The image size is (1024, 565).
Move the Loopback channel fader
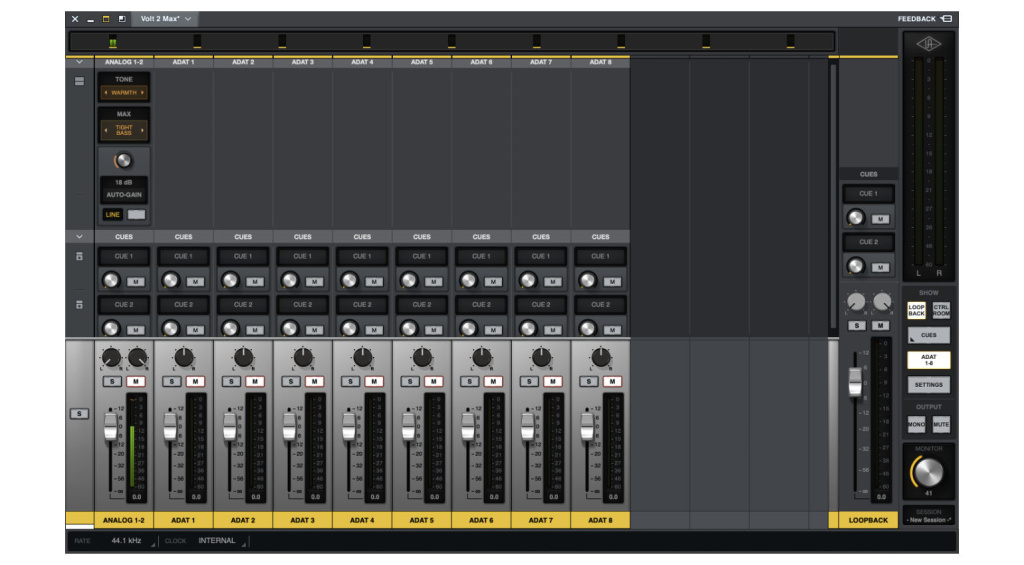(855, 383)
